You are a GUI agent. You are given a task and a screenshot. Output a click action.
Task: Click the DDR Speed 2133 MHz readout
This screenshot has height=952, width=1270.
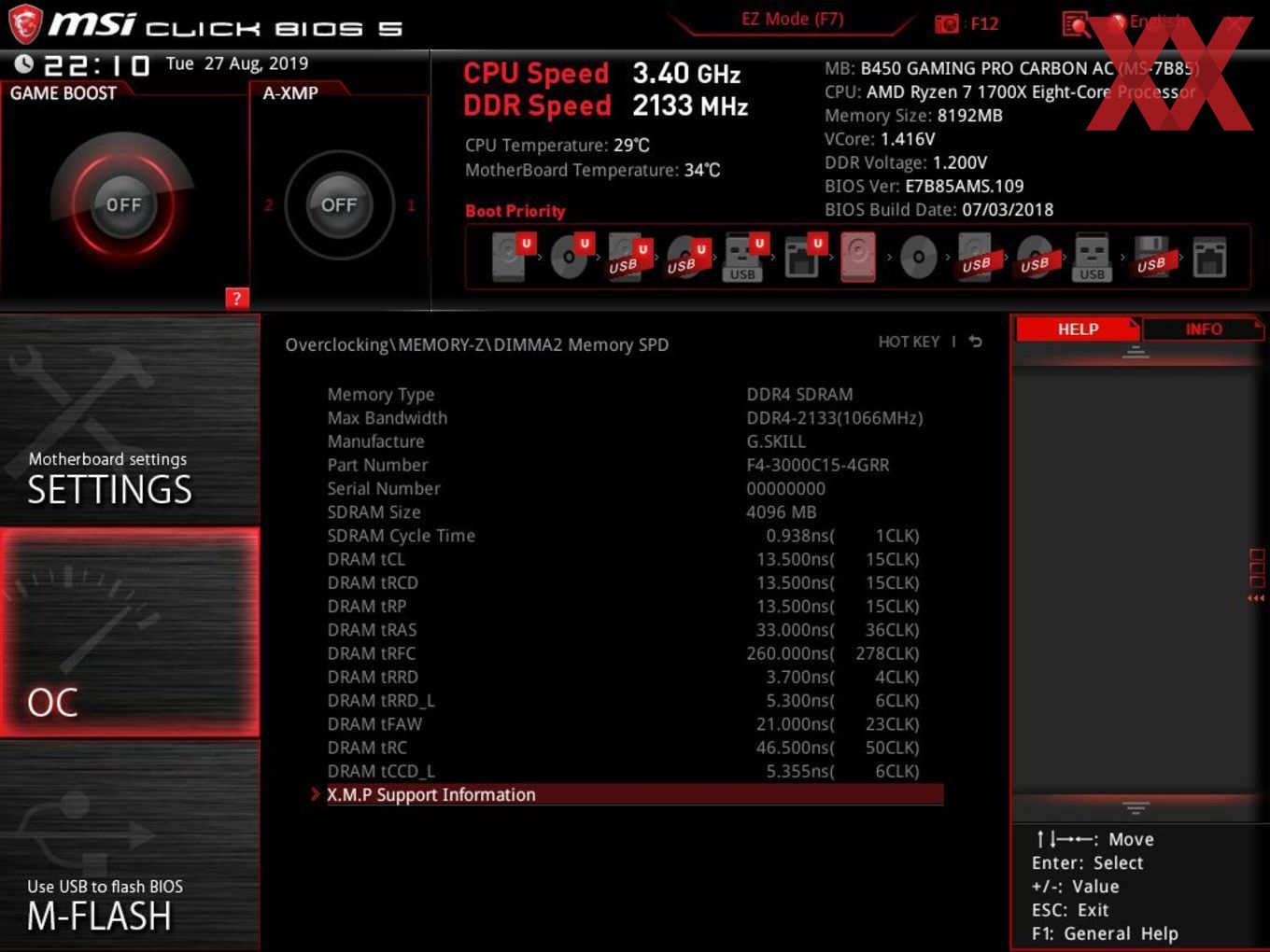click(606, 106)
